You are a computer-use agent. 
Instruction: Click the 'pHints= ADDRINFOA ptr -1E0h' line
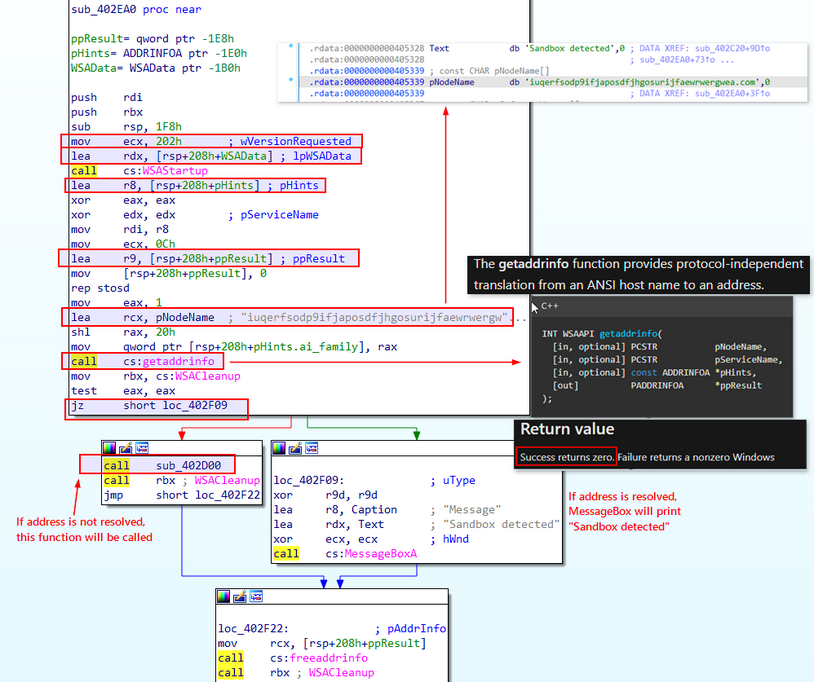pos(159,53)
